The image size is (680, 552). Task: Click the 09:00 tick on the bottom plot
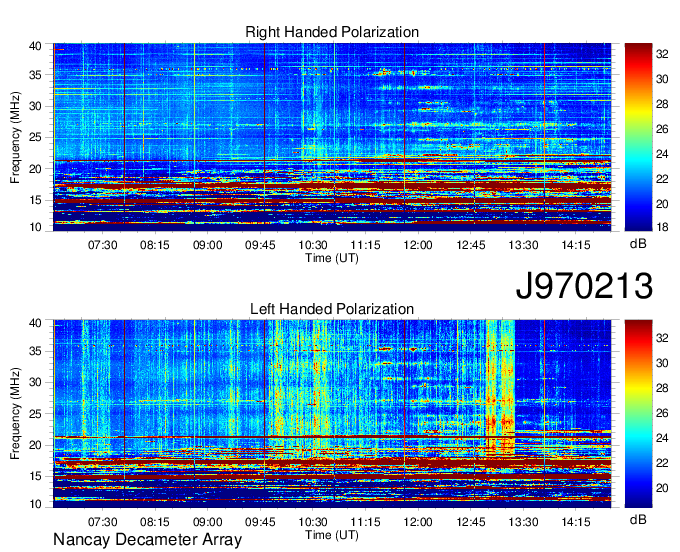coord(207,522)
